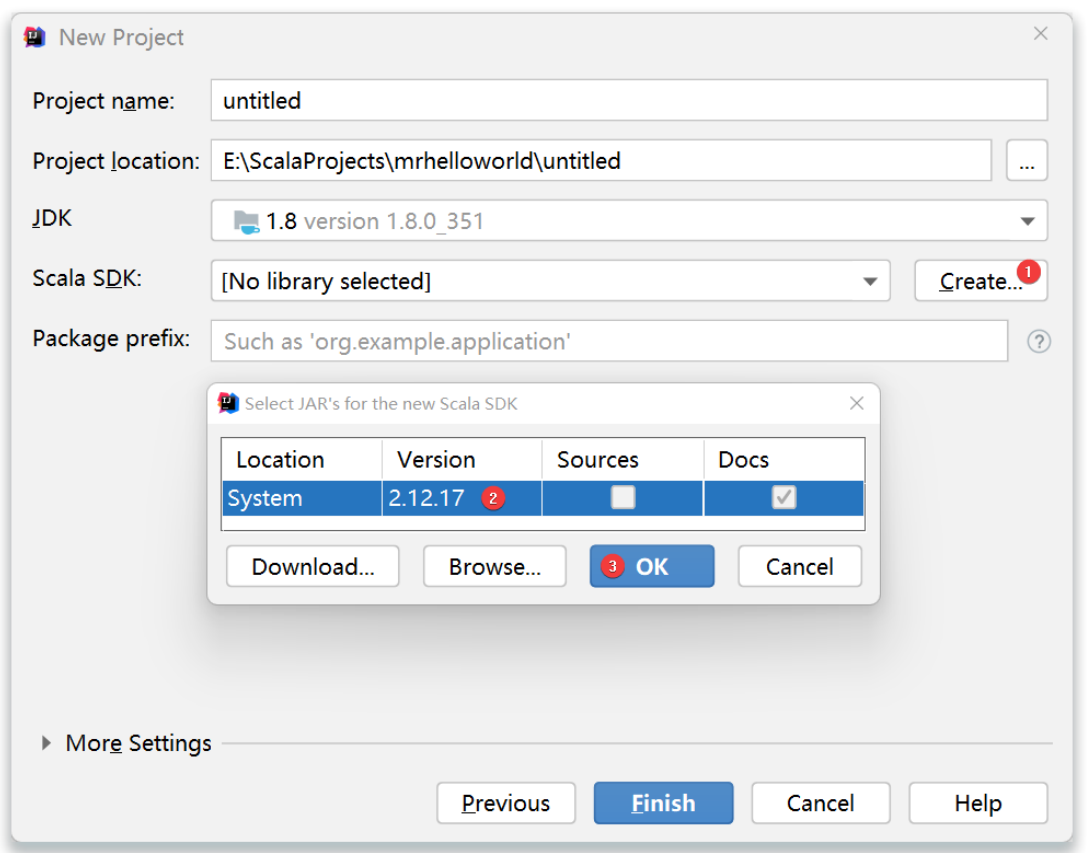Close the Select JAR's for the new Scala SDK dialog

click(x=857, y=403)
